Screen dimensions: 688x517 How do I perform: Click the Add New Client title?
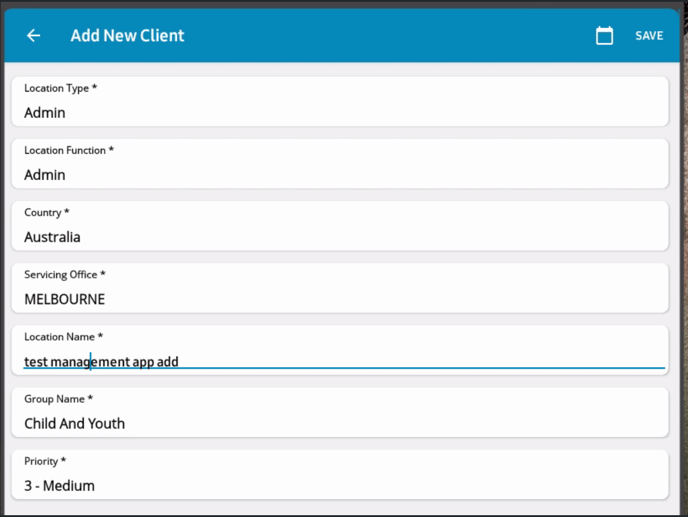(x=127, y=36)
